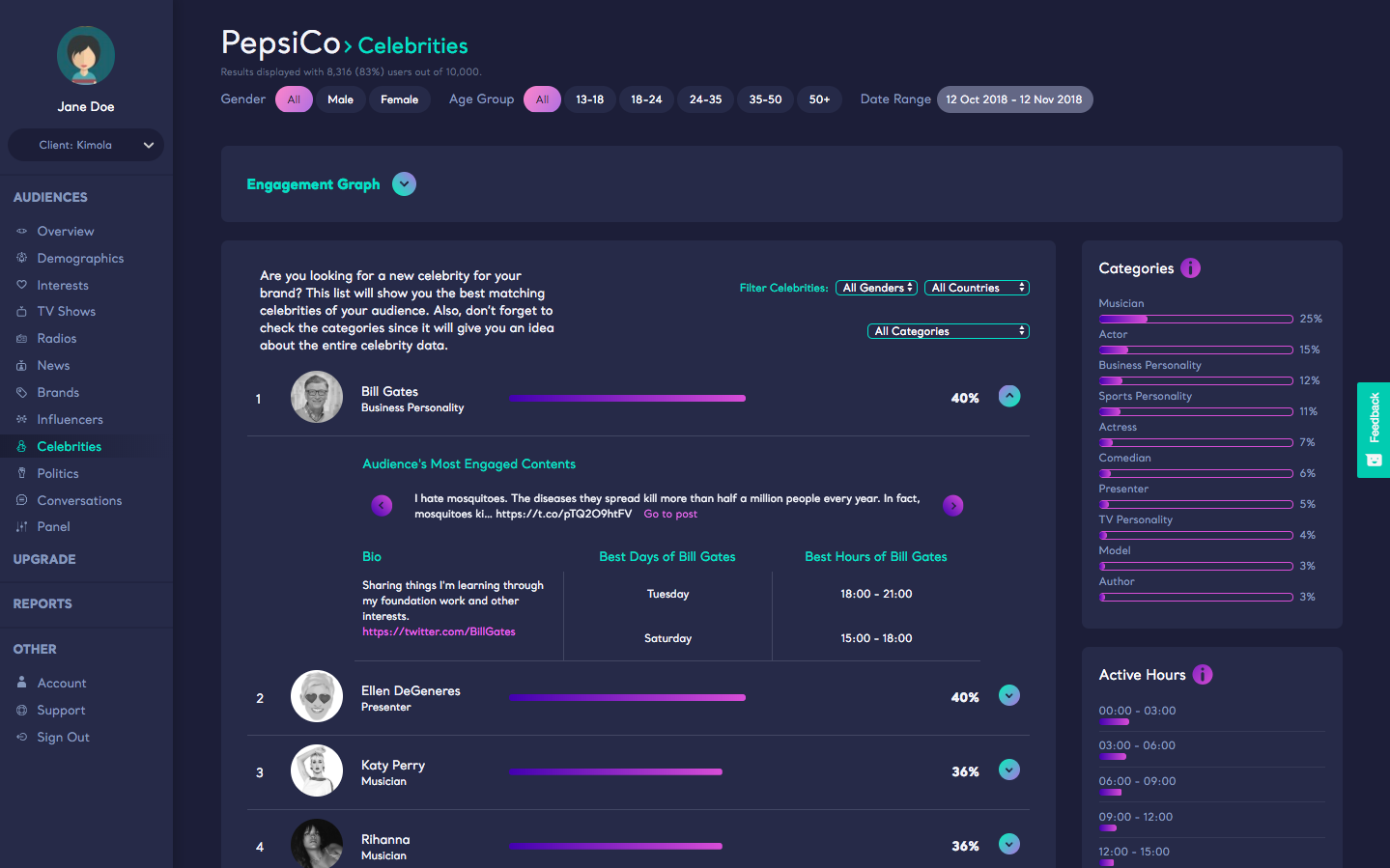Image resolution: width=1390 pixels, height=868 pixels.
Task: Open Influencers page in sidebar
Action: coord(70,419)
